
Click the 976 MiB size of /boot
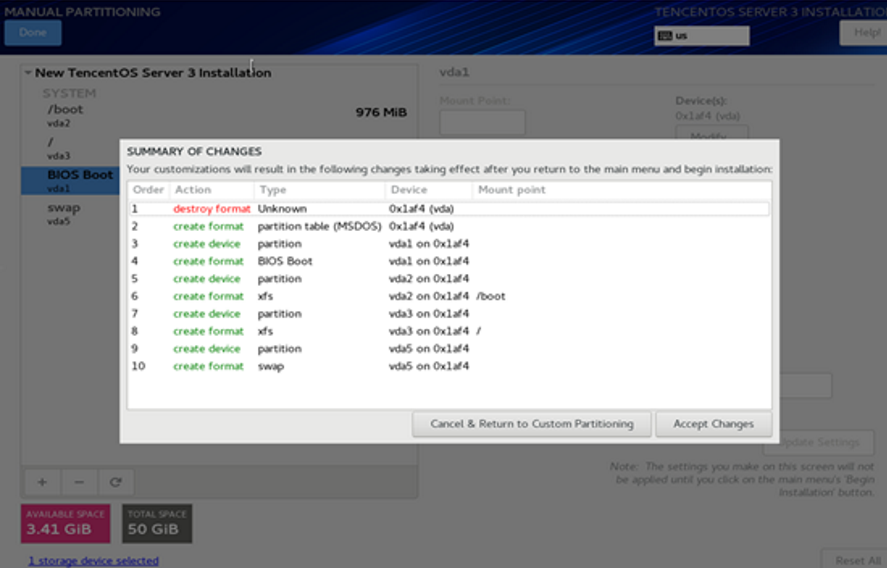coord(381,113)
